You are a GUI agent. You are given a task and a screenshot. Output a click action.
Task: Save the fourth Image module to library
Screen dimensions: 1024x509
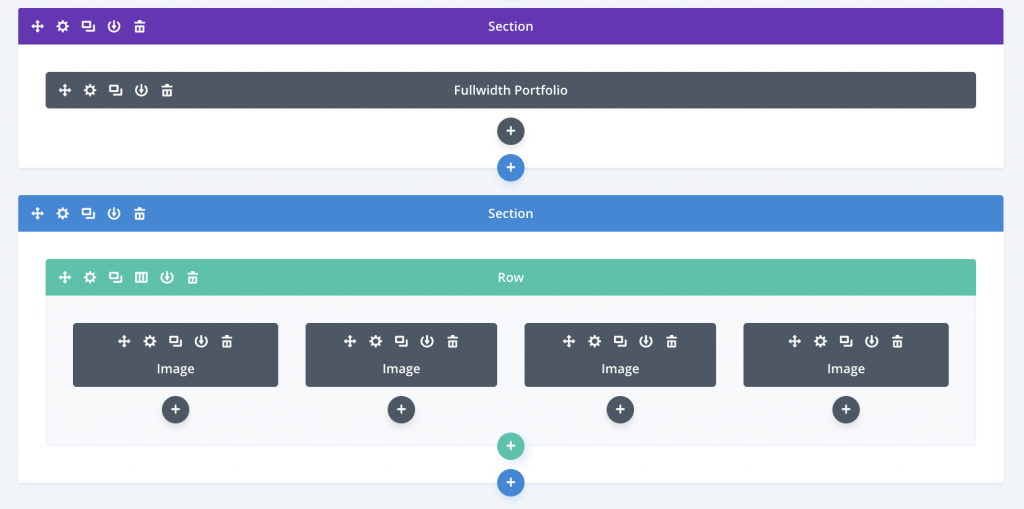coord(872,341)
